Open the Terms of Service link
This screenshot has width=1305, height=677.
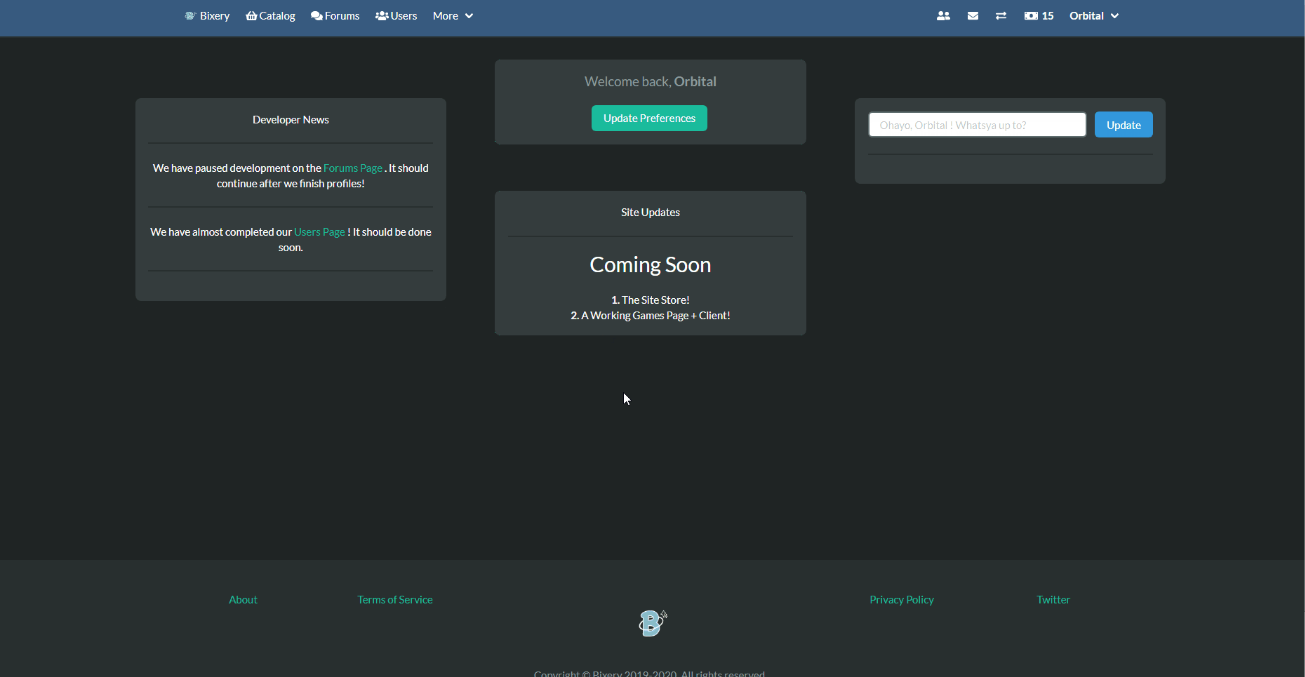pyautogui.click(x=395, y=600)
